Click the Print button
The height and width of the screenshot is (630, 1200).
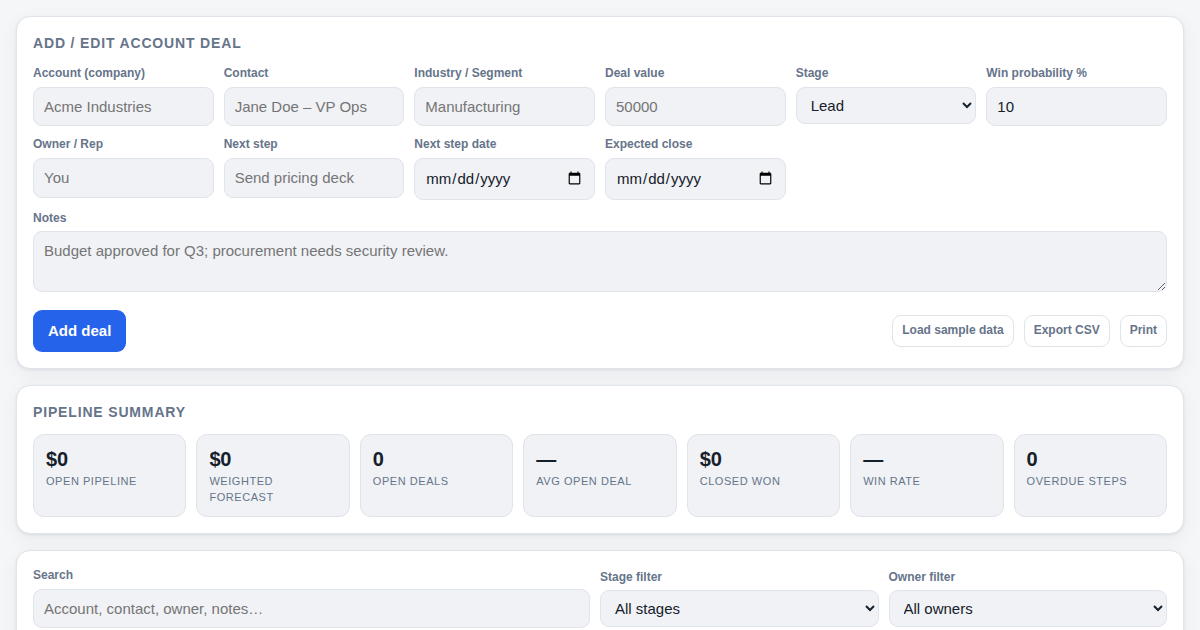coord(1143,330)
